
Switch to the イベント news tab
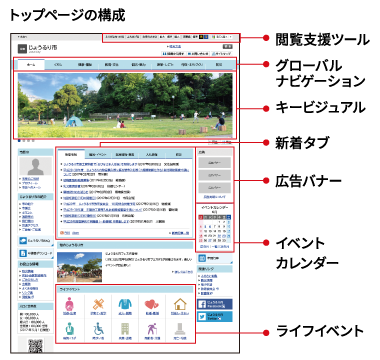[x=98, y=155]
